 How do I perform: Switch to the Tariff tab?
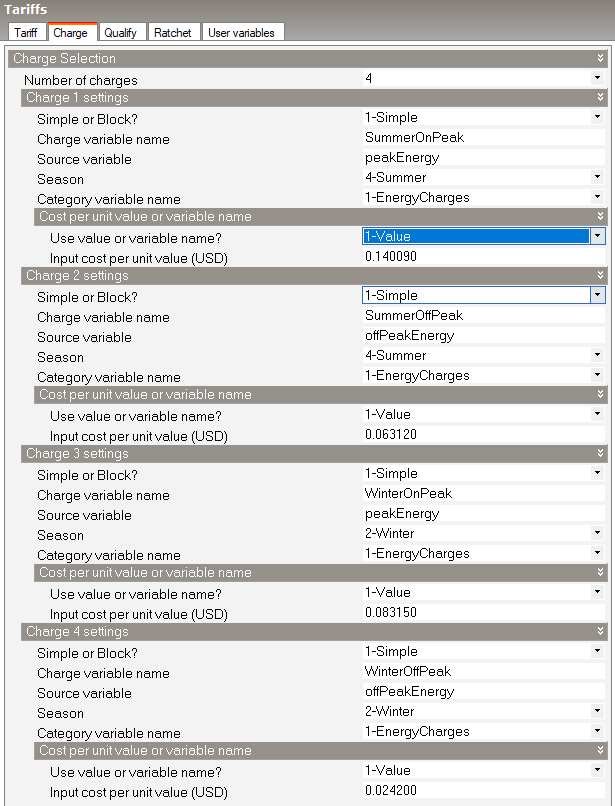click(25, 33)
